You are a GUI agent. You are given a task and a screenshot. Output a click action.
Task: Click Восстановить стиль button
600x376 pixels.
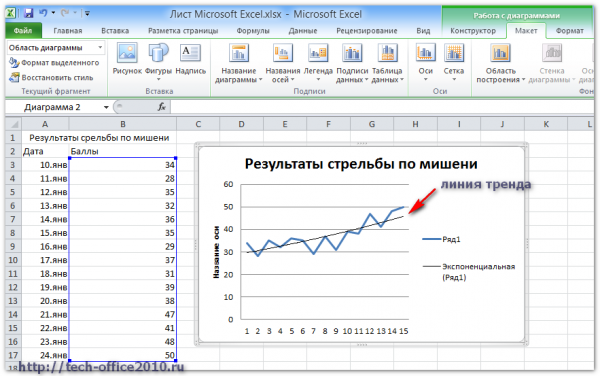click(x=51, y=77)
